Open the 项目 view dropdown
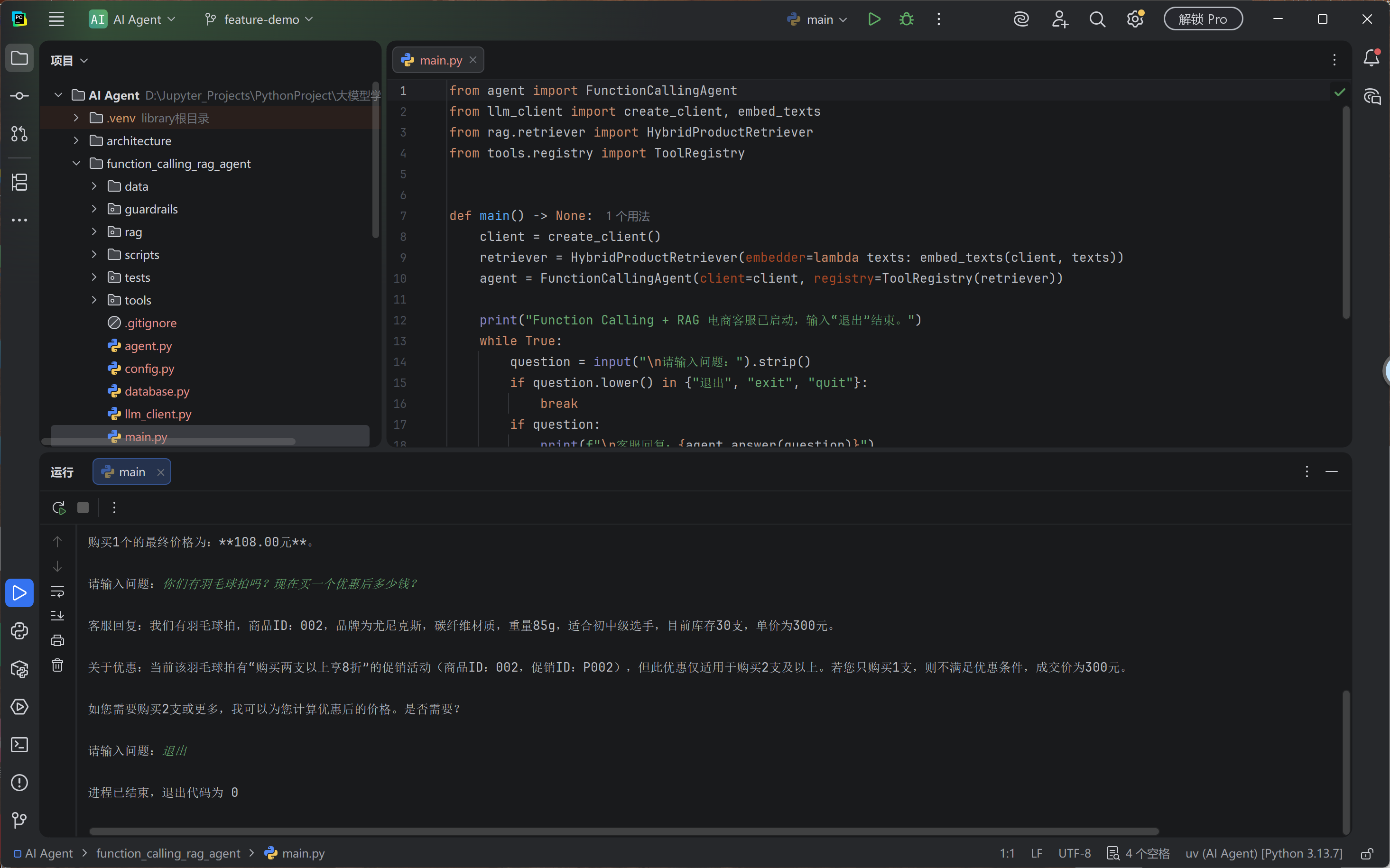This screenshot has height=868, width=1390. point(69,60)
